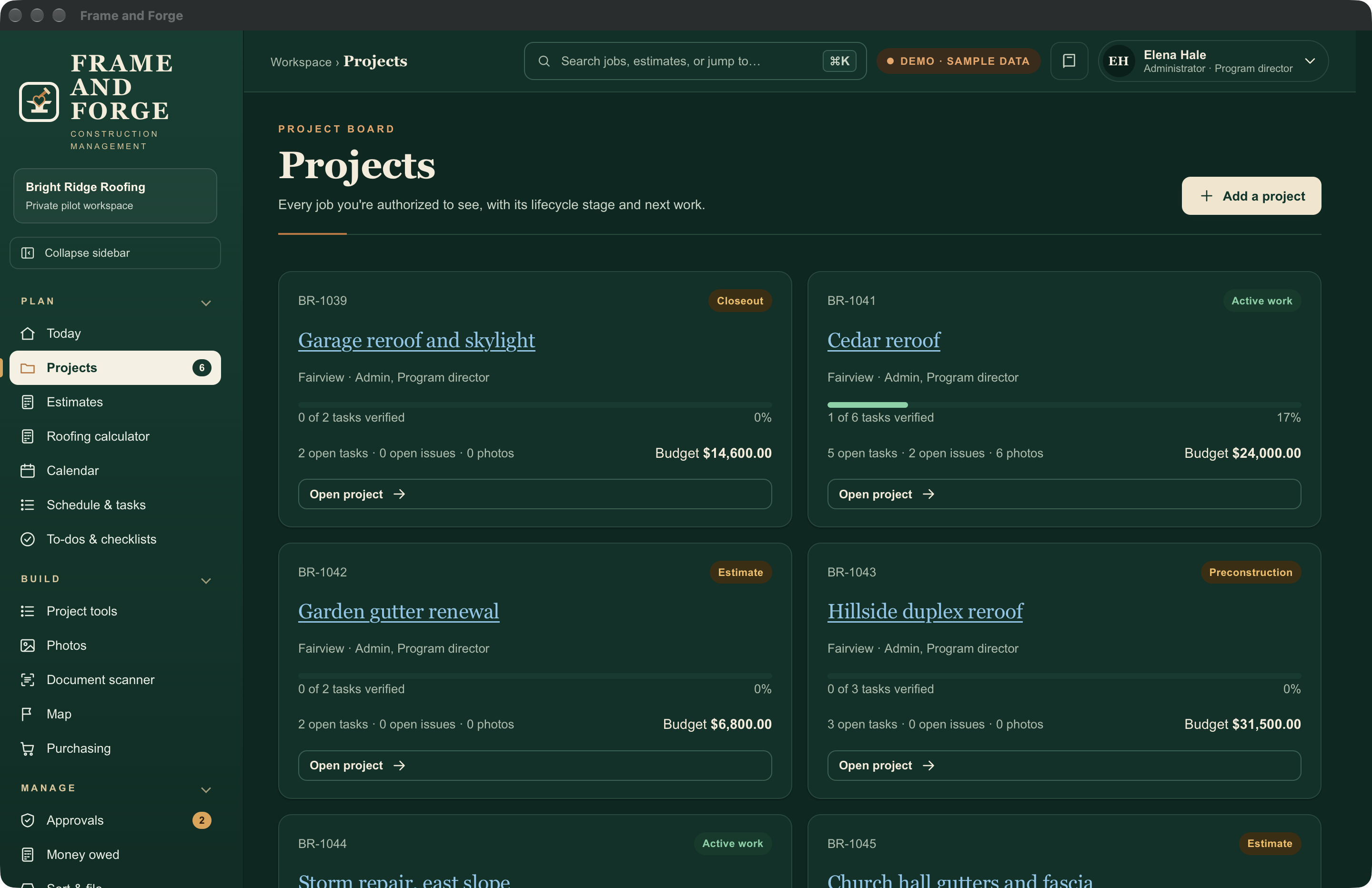Go to Purchasing in the sidebar
The image size is (1372, 888).
coord(115,748)
